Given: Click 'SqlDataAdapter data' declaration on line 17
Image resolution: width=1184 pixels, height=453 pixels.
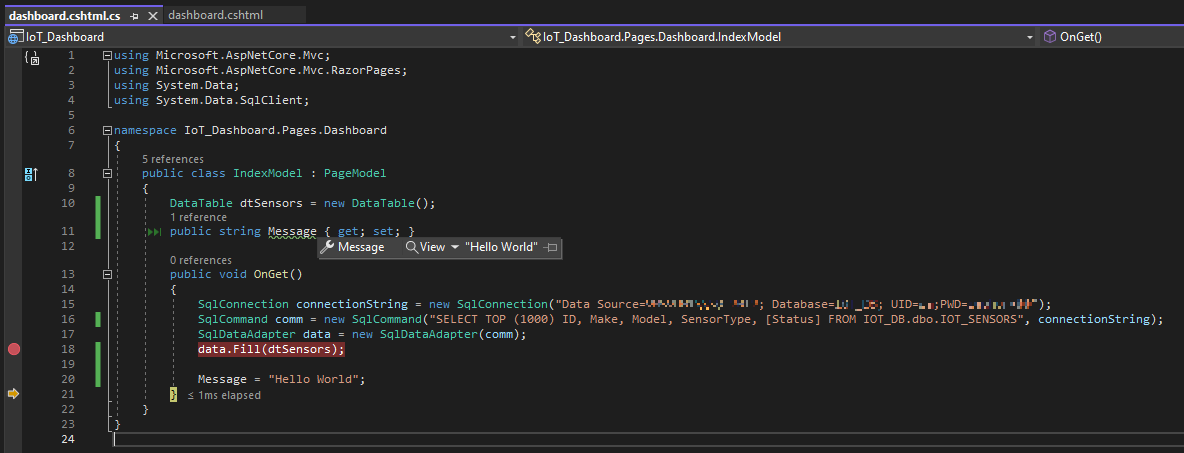Looking at the screenshot, I should click(x=271, y=334).
